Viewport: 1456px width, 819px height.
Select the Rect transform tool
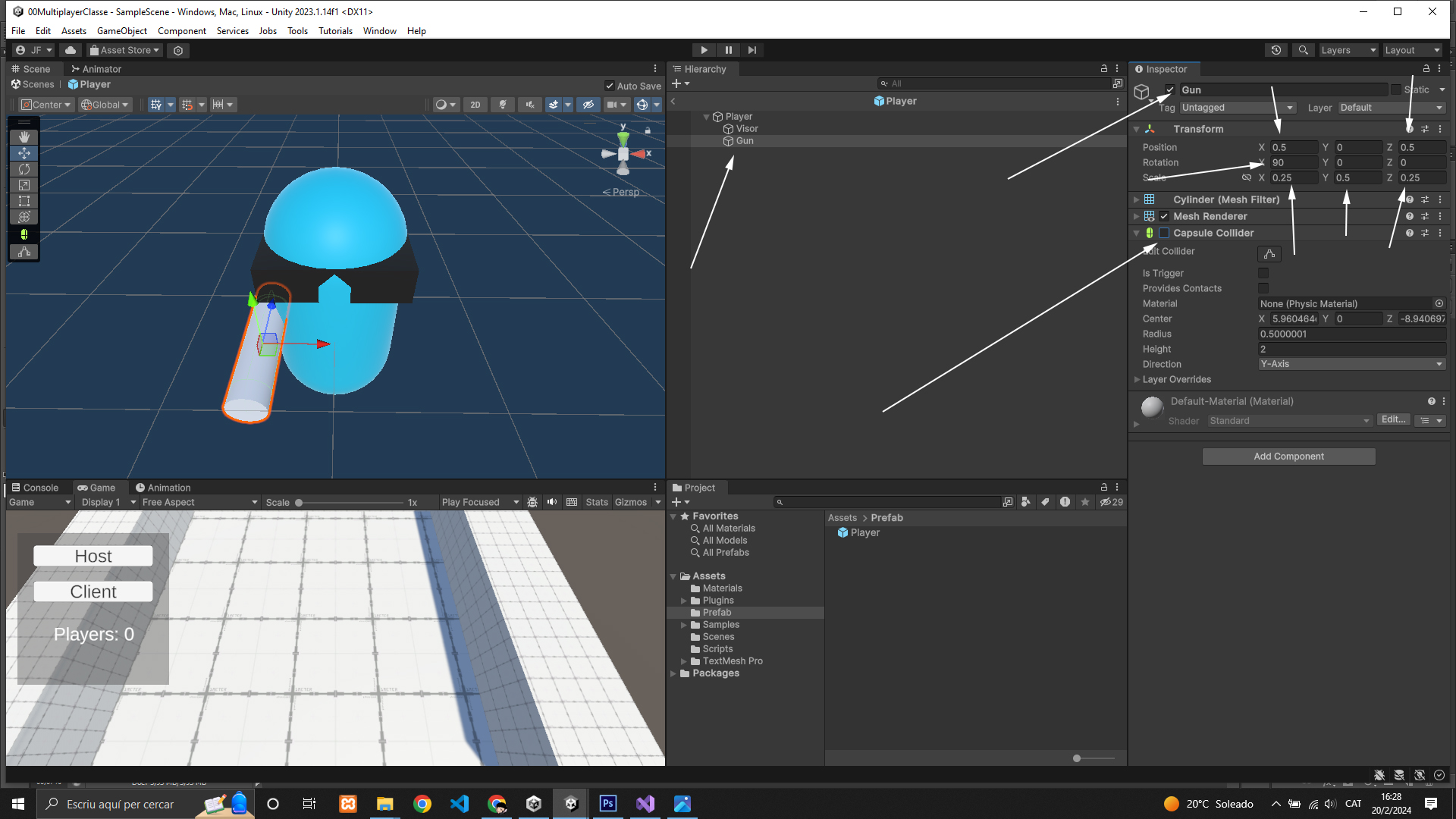tap(24, 201)
